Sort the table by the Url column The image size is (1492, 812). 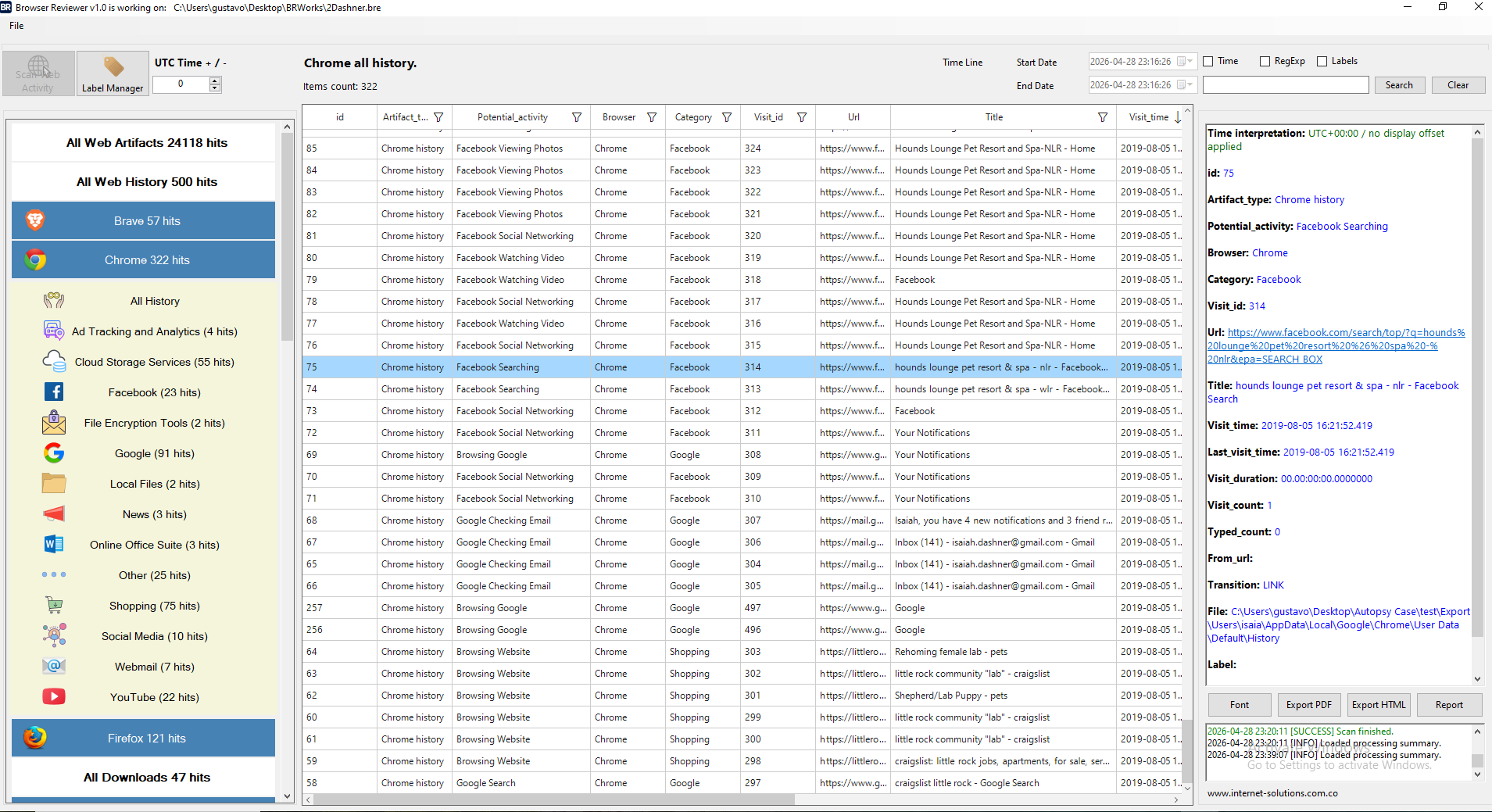click(x=853, y=117)
